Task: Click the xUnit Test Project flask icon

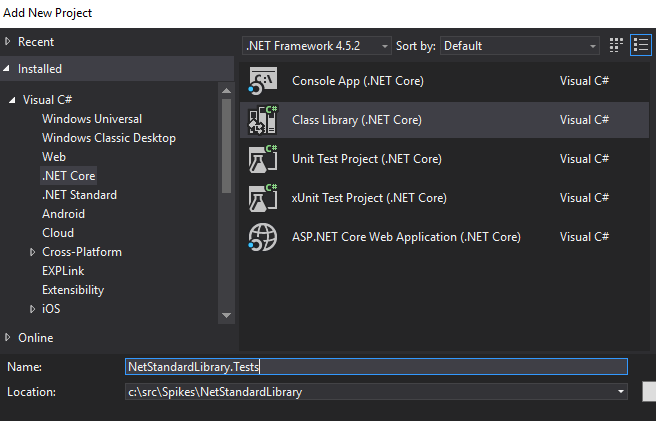Action: pos(263,198)
